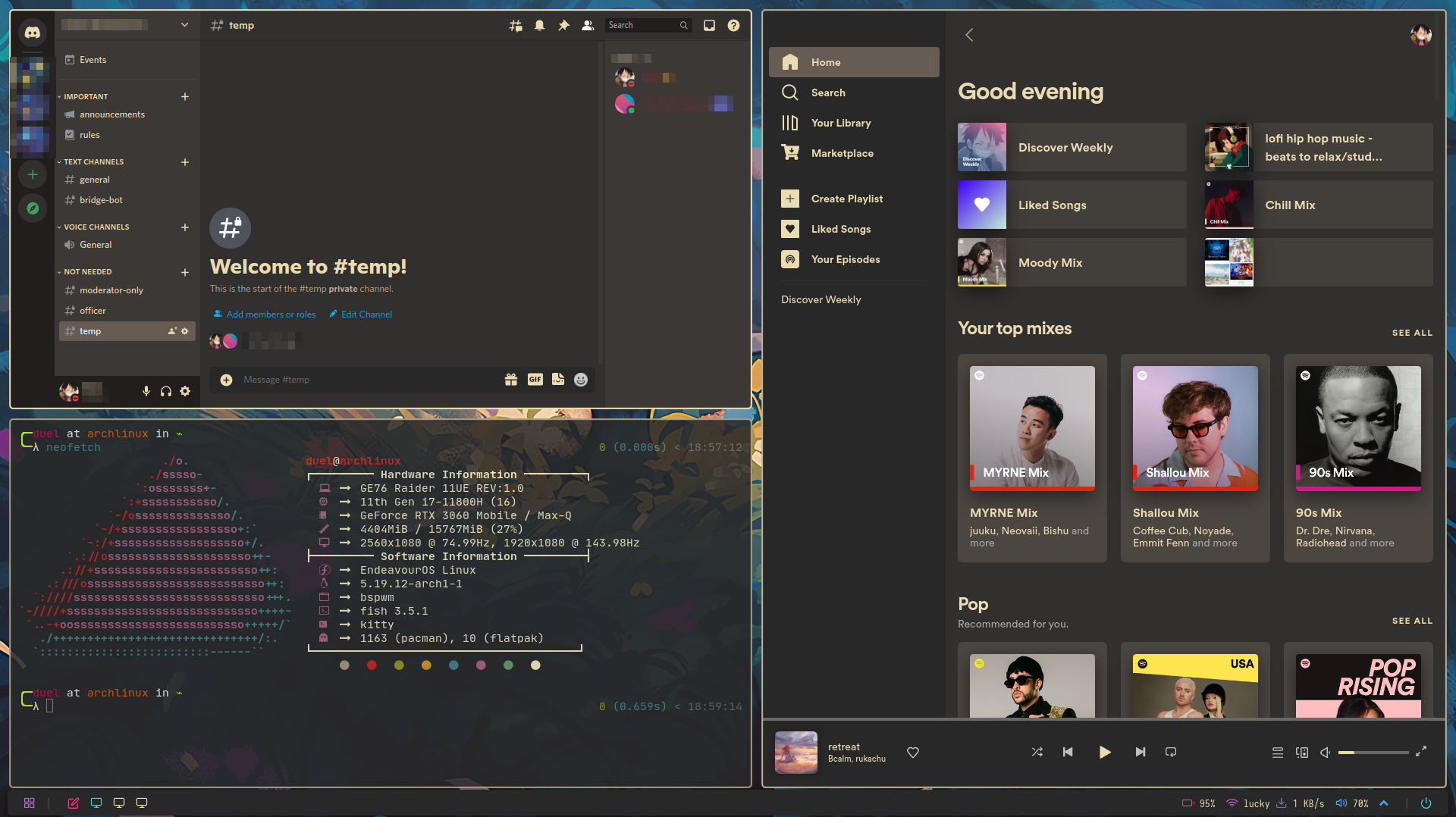The image size is (1456, 817).
Task: Create invite for the temp channel
Action: (x=172, y=331)
